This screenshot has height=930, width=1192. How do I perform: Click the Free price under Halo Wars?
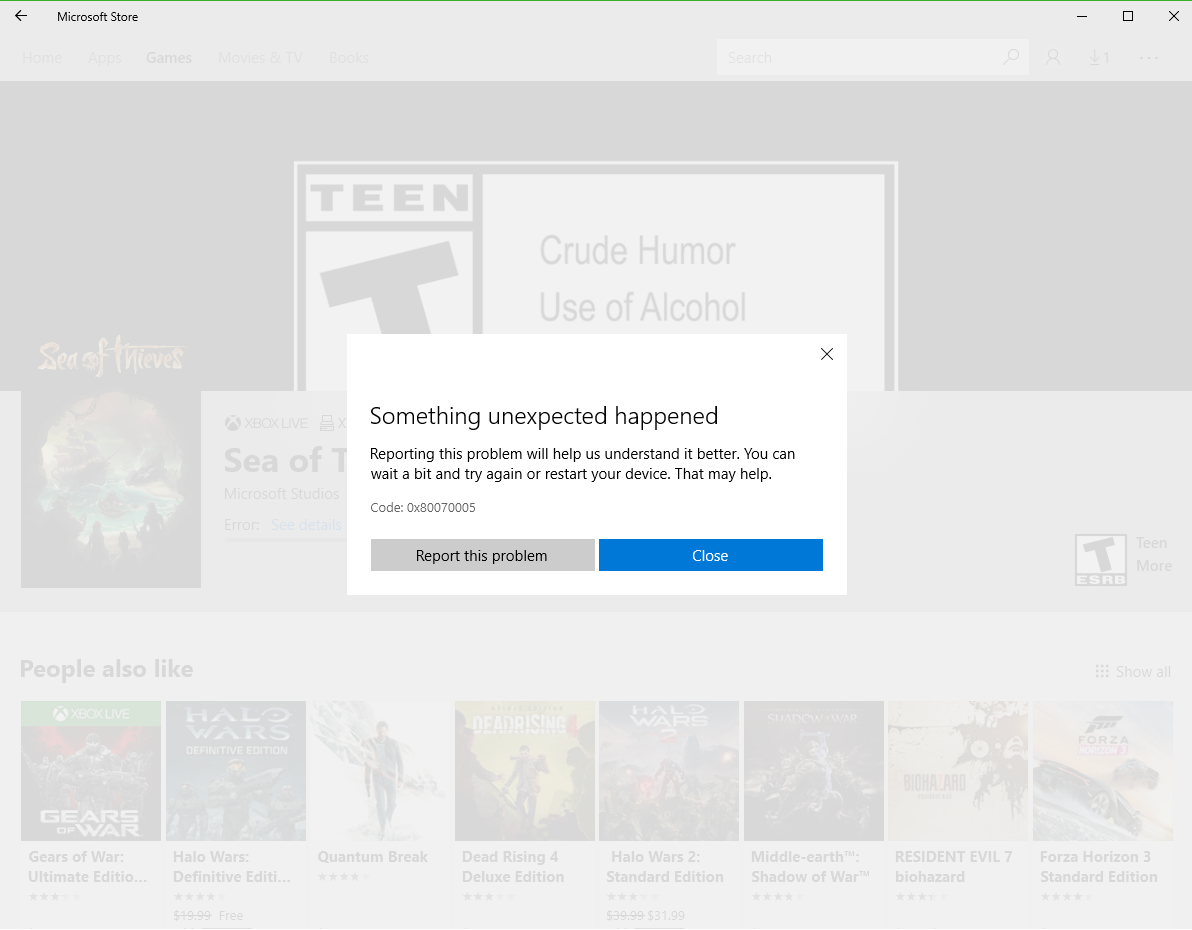231,916
